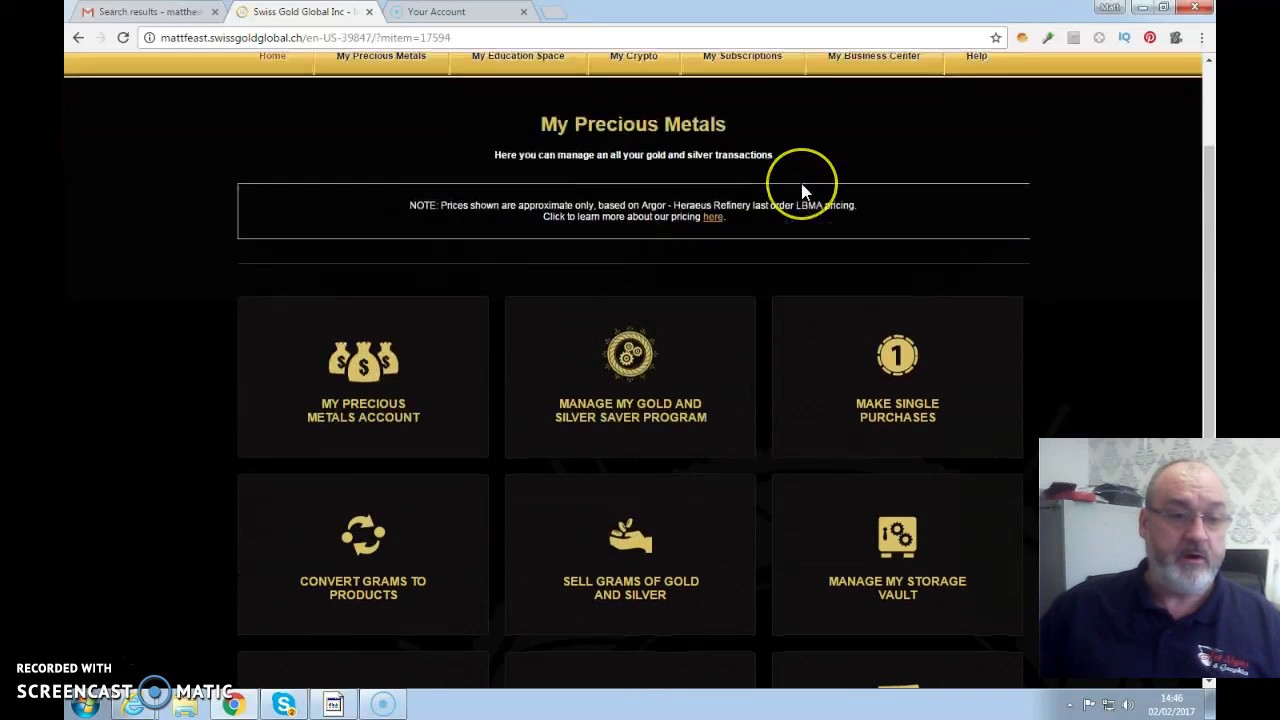Close the Your Account tab
Image resolution: width=1280 pixels, height=720 pixels.
523,12
